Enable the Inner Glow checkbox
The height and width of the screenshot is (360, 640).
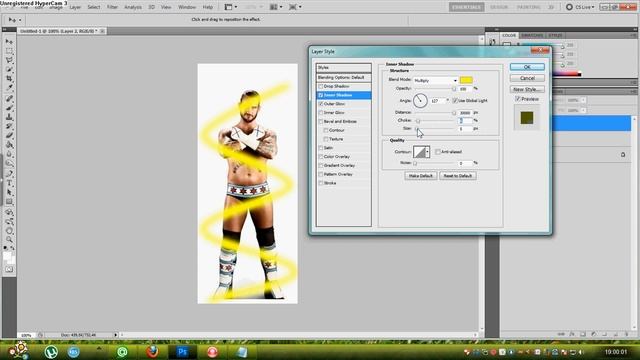pyautogui.click(x=321, y=113)
